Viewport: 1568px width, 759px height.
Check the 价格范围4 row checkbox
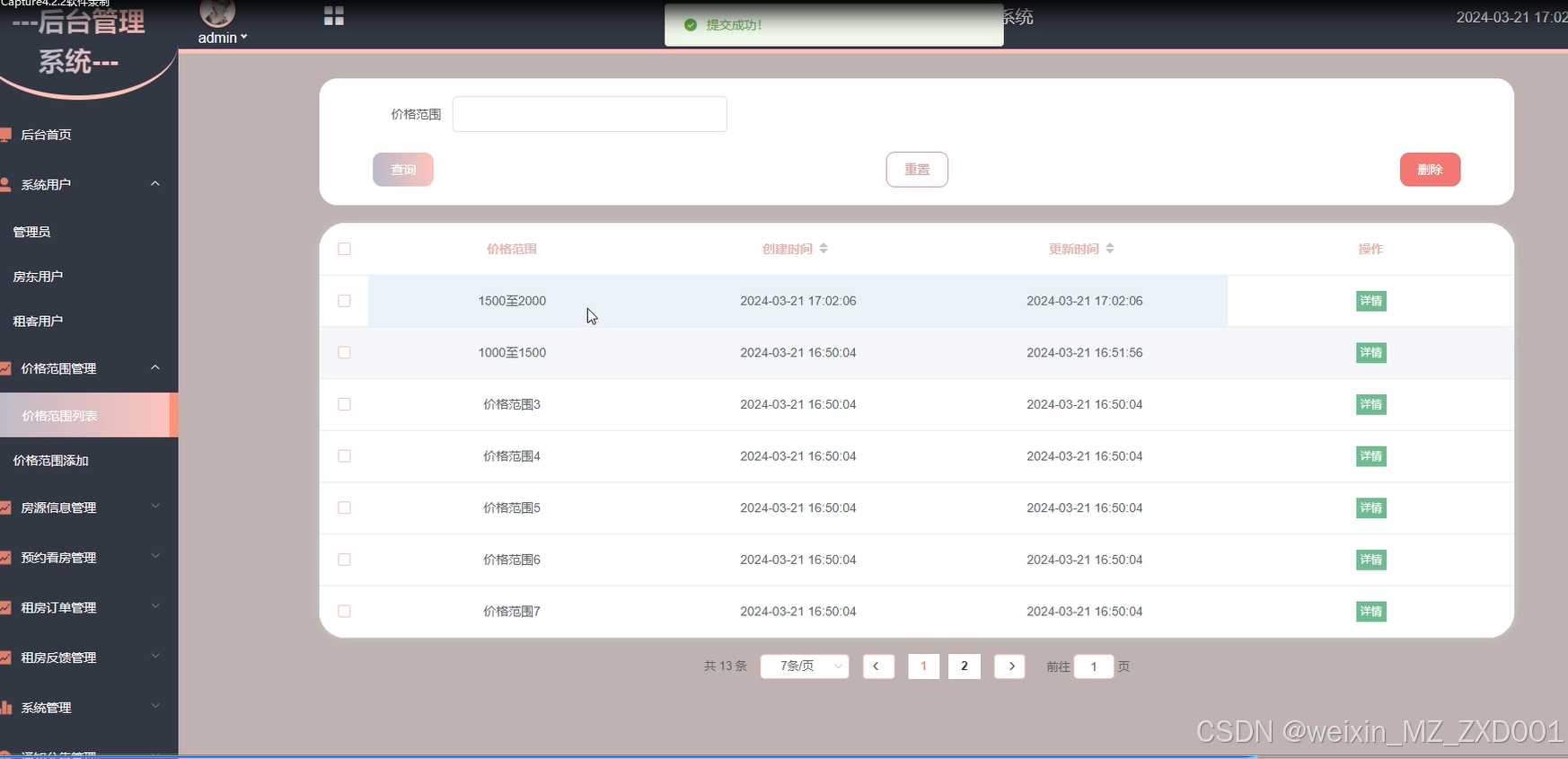coord(344,456)
